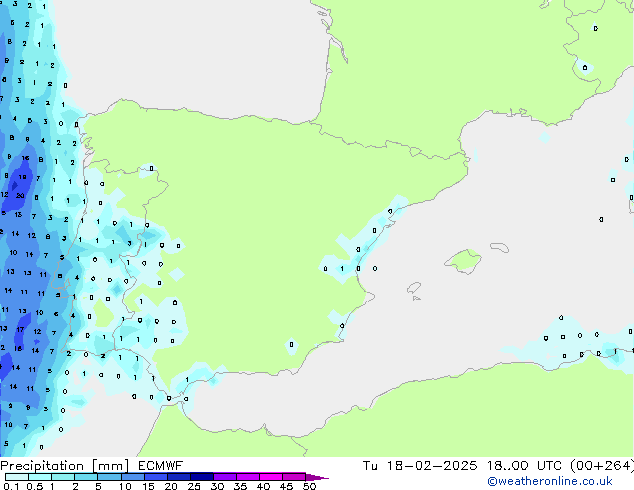Pick the 35–40 mm violet legend box

pyautogui.click(x=247, y=477)
